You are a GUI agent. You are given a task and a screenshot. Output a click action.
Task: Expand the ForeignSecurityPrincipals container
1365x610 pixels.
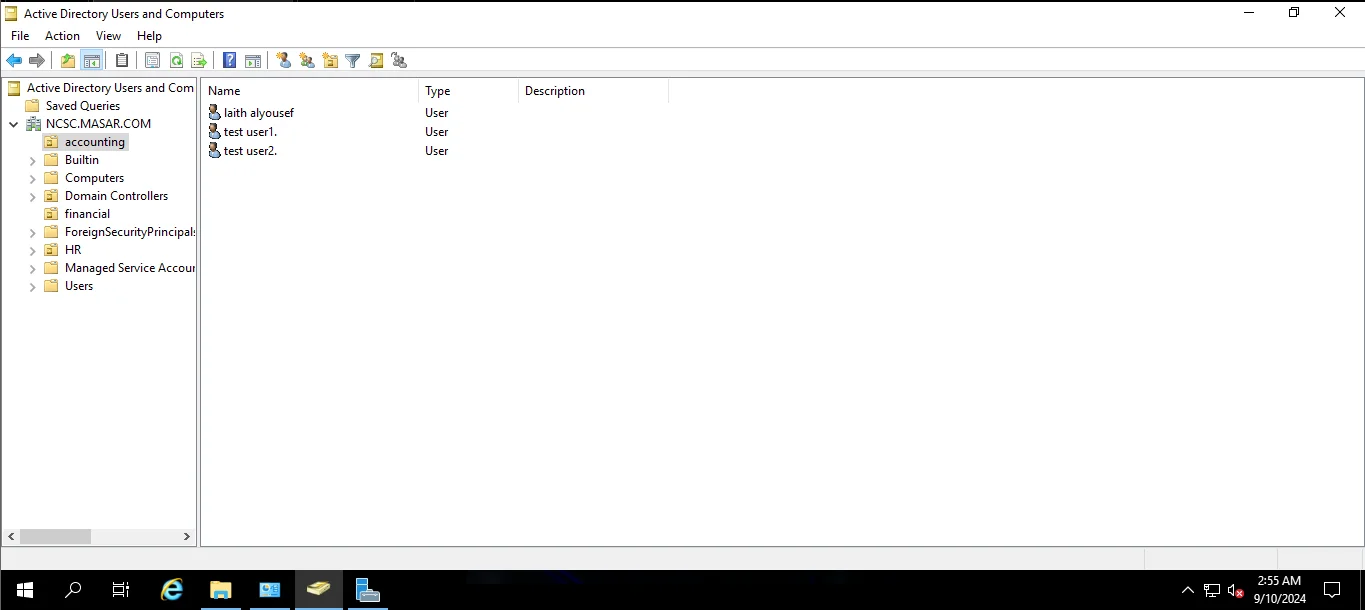point(33,232)
